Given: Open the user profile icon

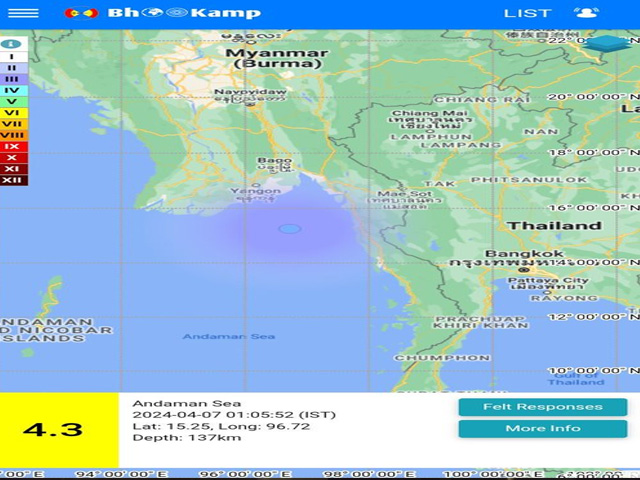Looking at the screenshot, I should [x=586, y=12].
